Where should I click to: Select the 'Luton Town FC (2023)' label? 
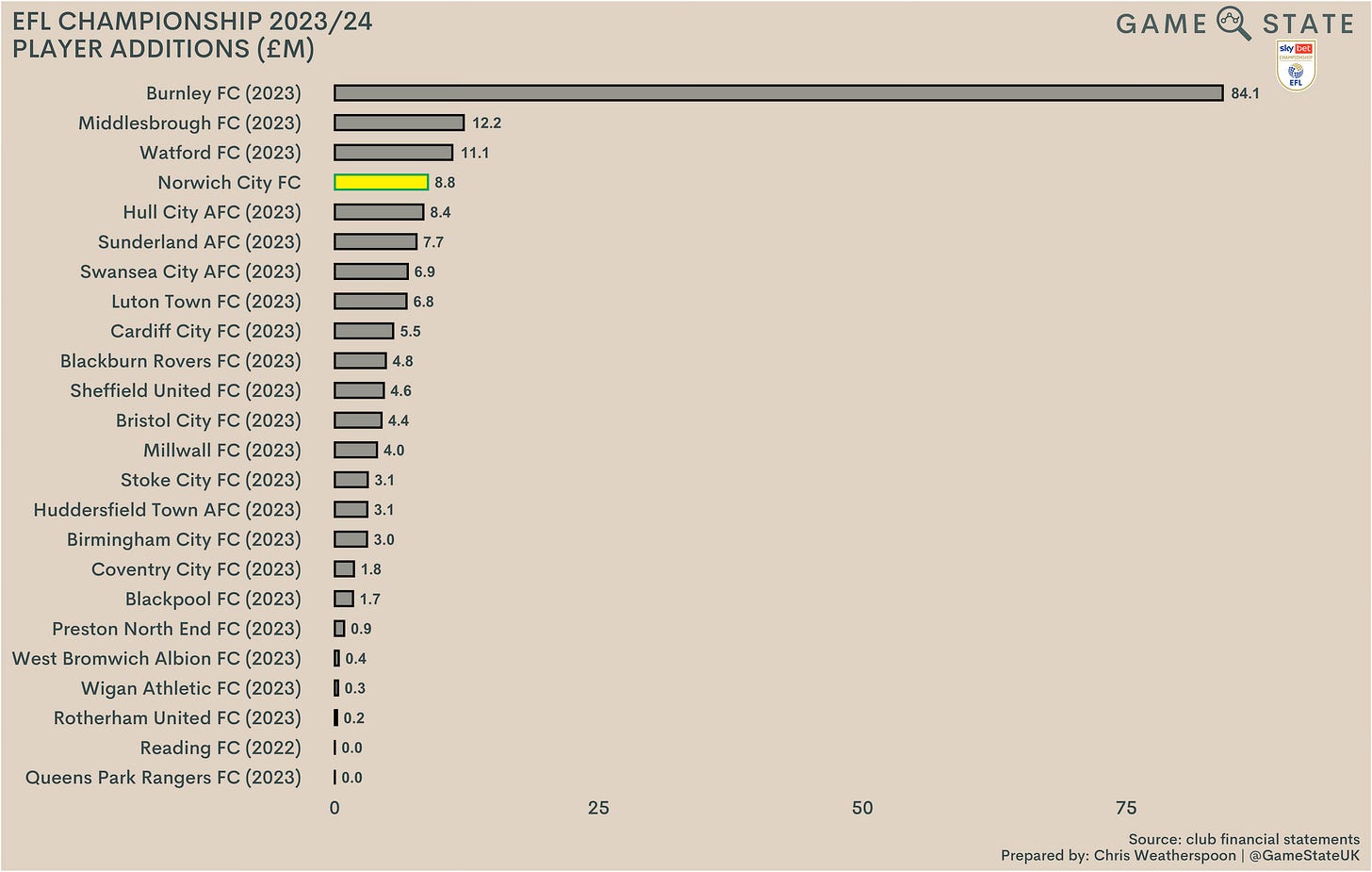pos(206,302)
